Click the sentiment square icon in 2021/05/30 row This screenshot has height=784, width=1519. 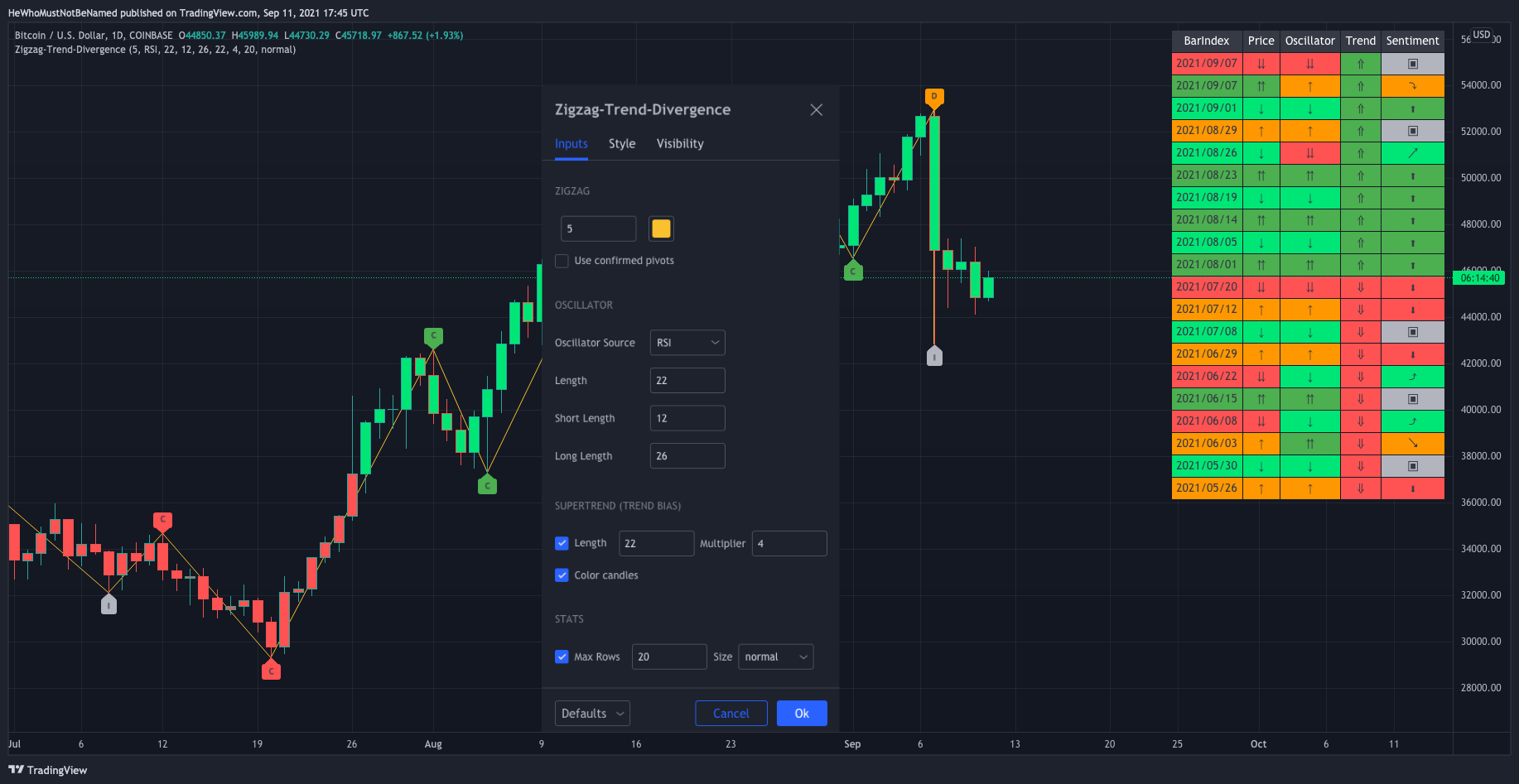tap(1413, 466)
